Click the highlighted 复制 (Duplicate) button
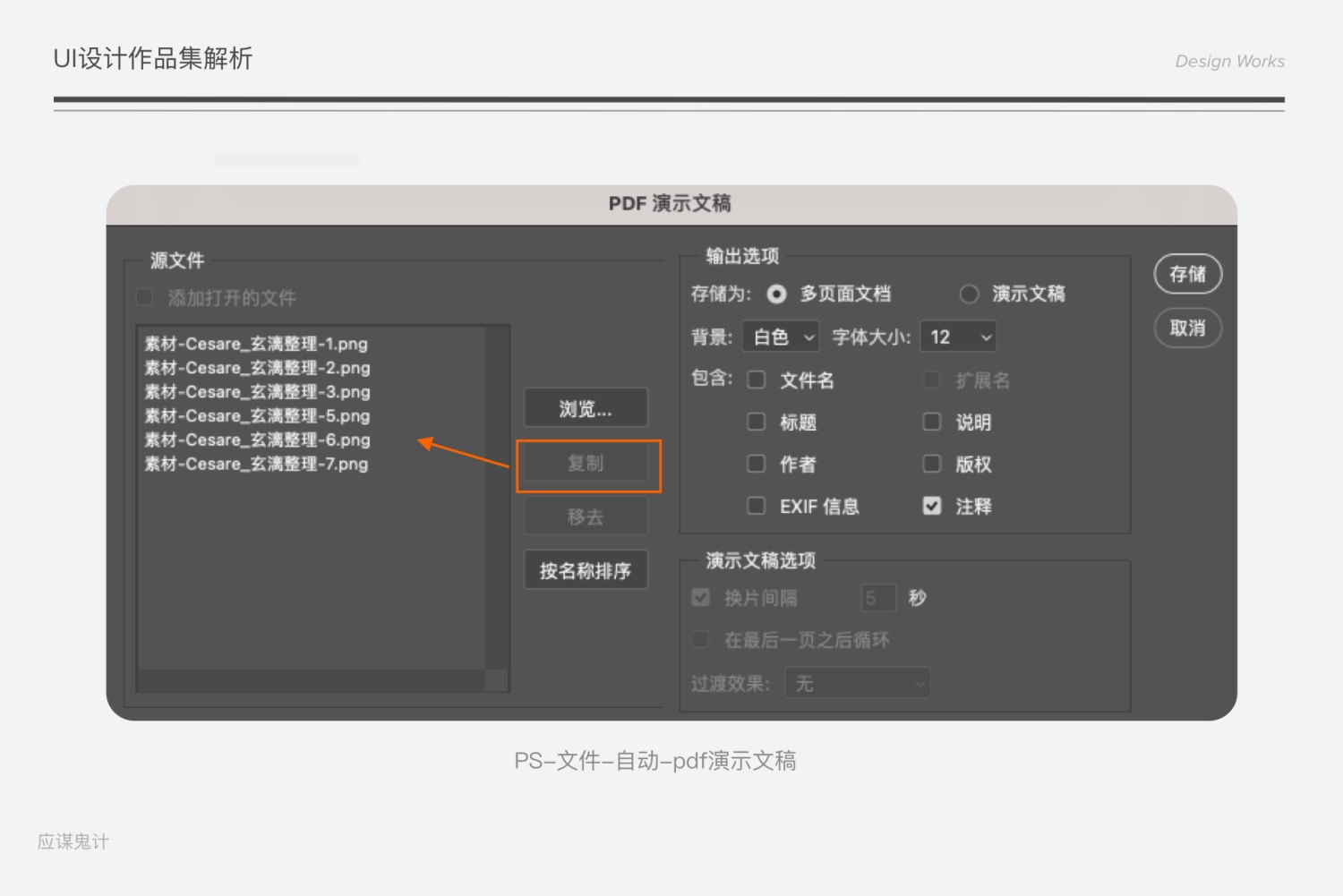The width and height of the screenshot is (1343, 896). (x=587, y=464)
